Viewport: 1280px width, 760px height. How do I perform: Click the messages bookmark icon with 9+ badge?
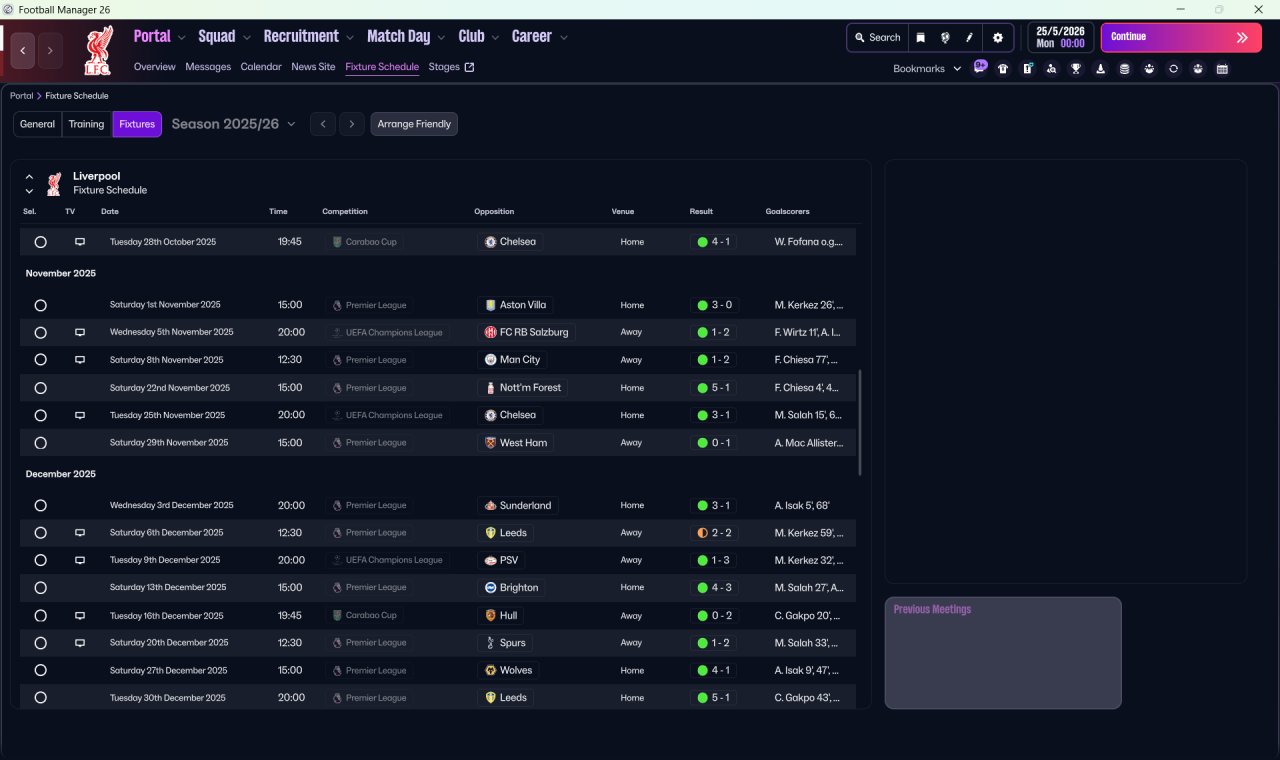pos(980,68)
